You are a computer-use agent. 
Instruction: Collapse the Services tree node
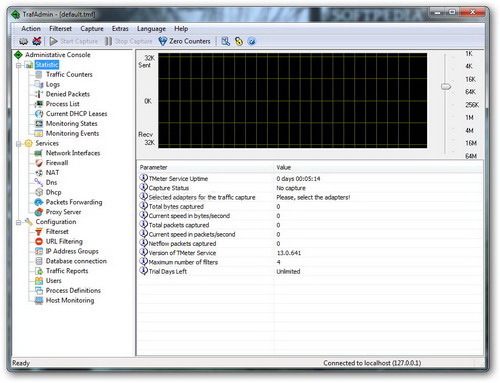(x=19, y=144)
